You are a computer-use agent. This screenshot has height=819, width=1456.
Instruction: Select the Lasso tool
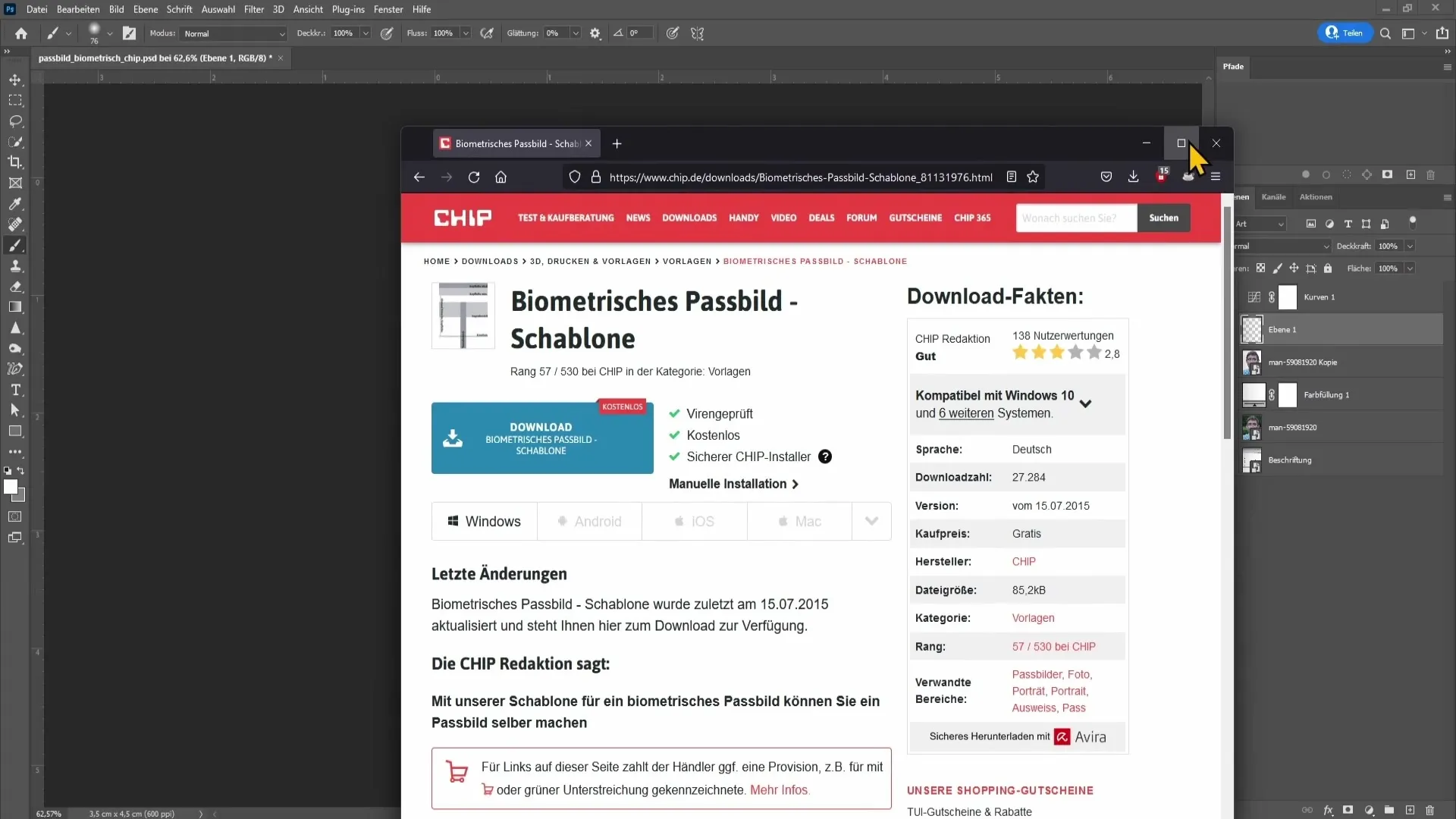pyautogui.click(x=15, y=121)
